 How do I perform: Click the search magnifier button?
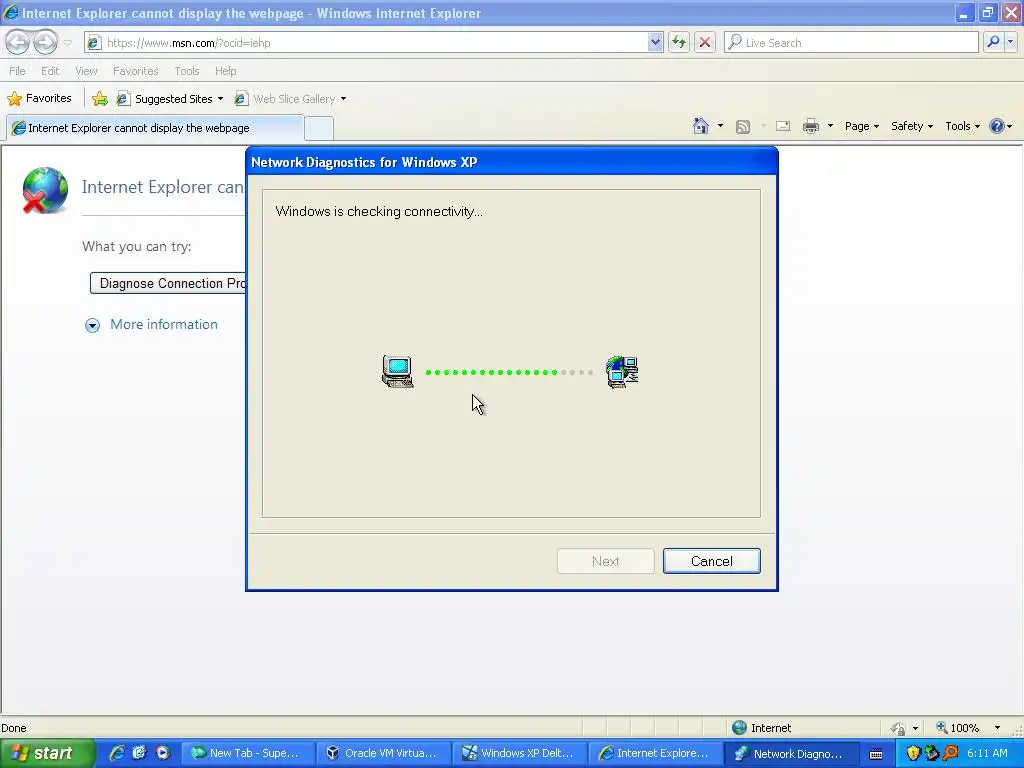coord(993,42)
